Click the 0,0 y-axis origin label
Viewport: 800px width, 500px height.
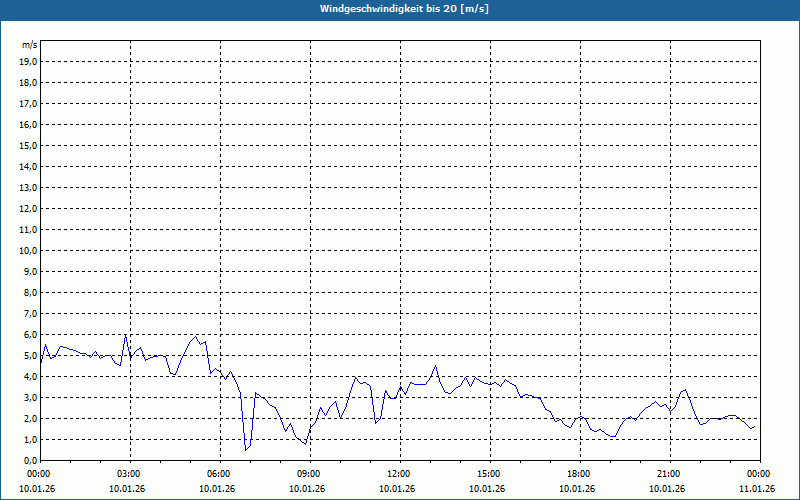[x=30, y=460]
